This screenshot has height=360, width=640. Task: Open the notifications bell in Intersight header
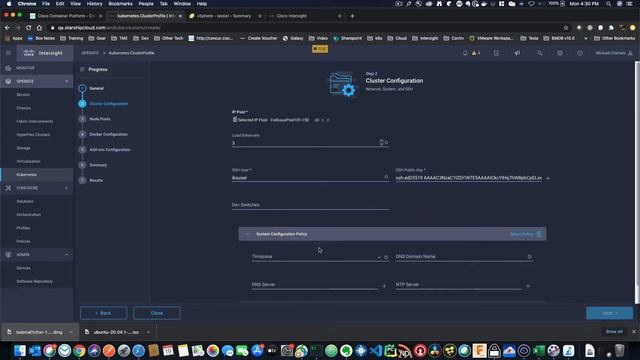coord(465,53)
